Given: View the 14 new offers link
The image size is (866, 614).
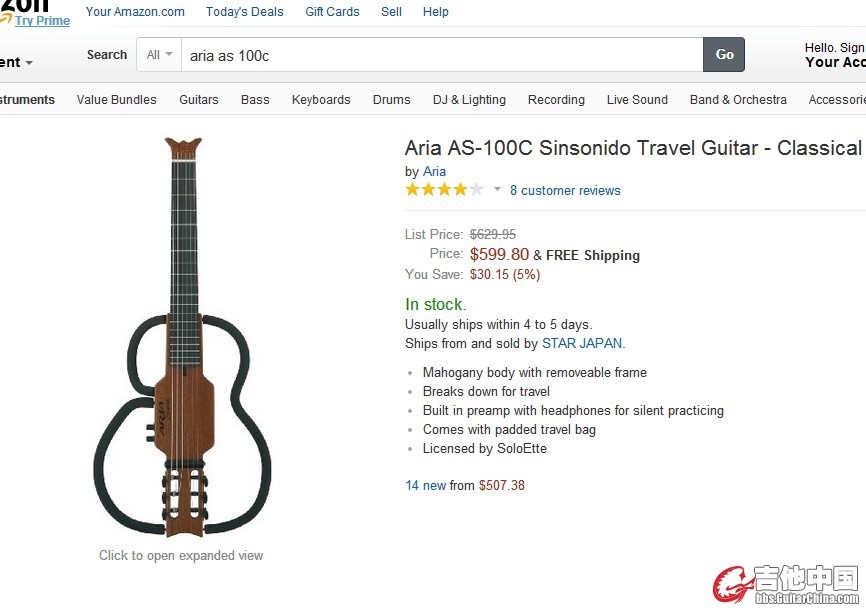Looking at the screenshot, I should (x=425, y=485).
